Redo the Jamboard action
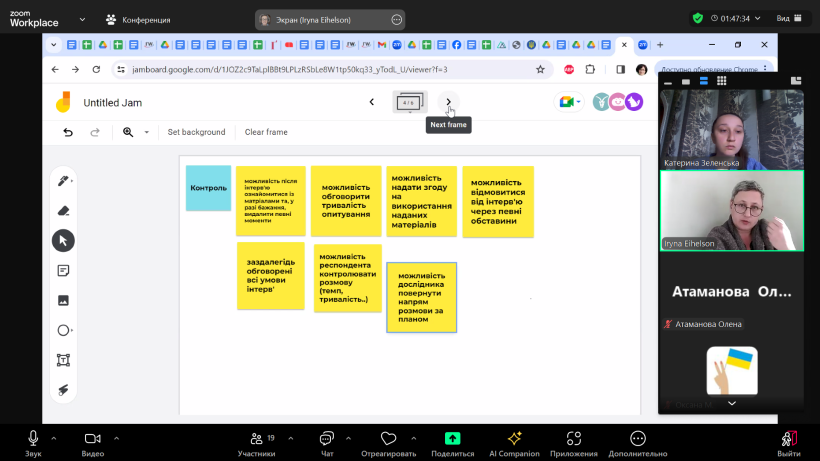 (x=95, y=132)
